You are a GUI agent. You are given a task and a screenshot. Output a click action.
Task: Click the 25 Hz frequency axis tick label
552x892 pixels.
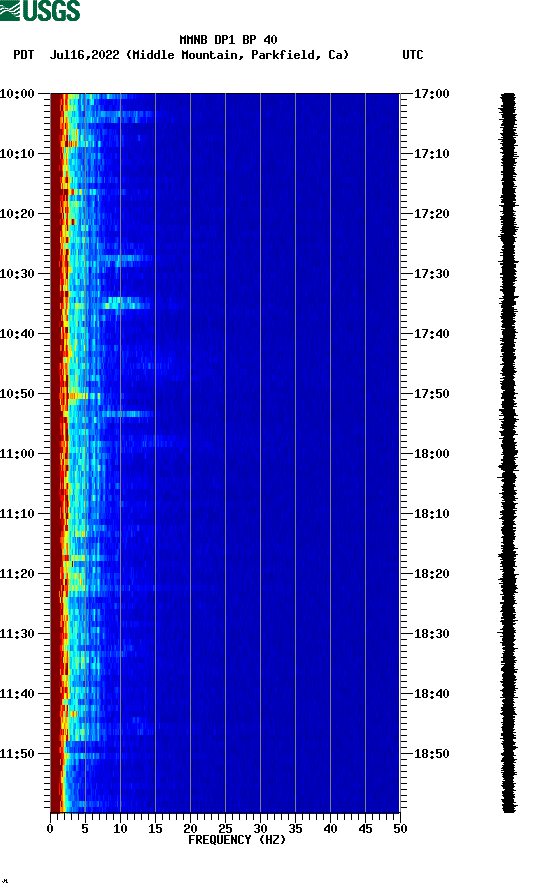click(x=225, y=829)
